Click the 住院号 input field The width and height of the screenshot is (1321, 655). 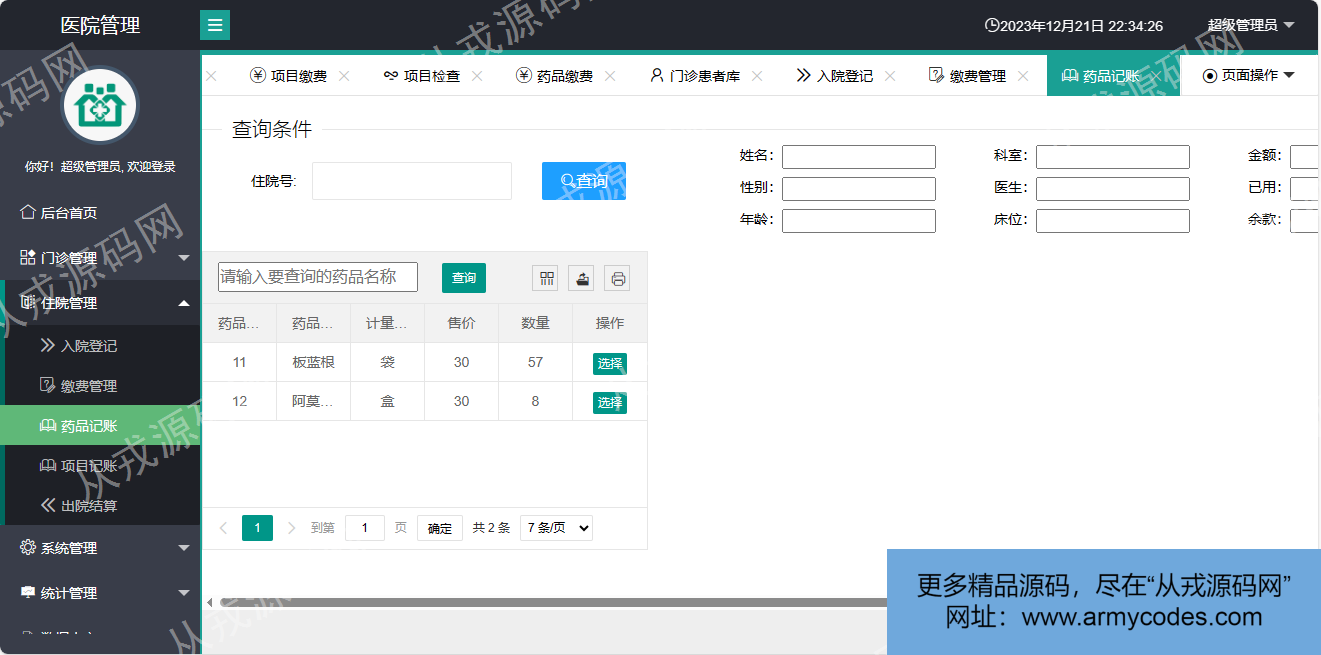pyautogui.click(x=411, y=181)
